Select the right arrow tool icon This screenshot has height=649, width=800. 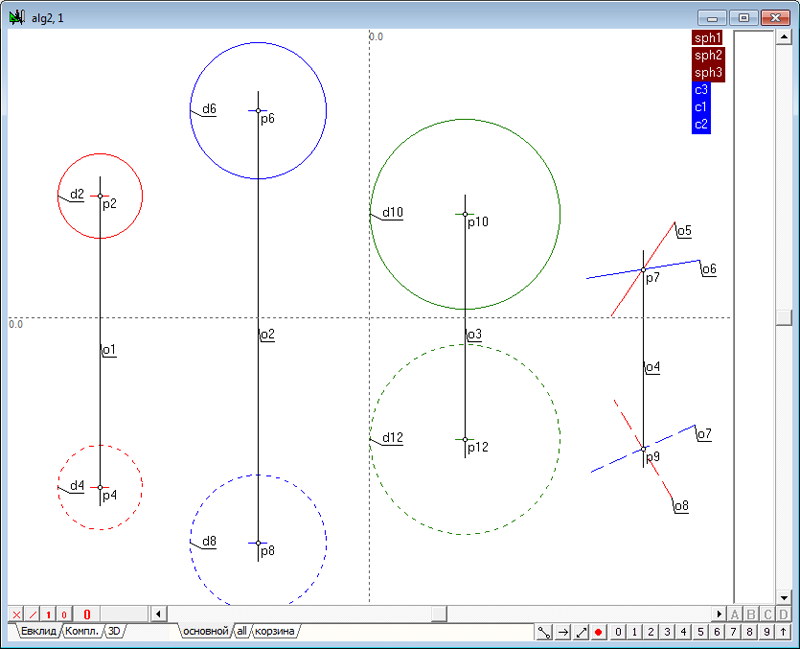[x=563, y=632]
